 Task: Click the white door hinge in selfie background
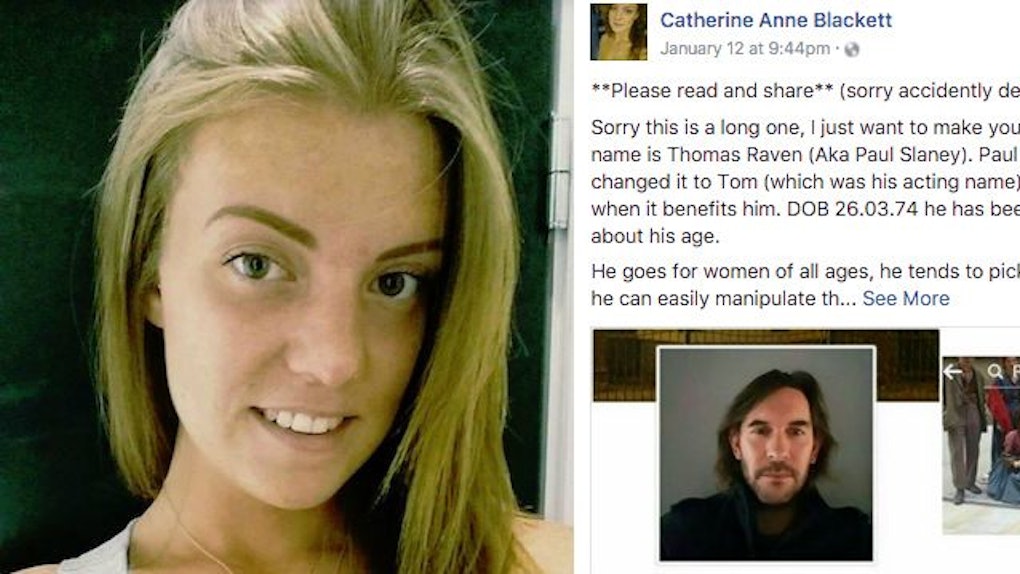[x=559, y=189]
